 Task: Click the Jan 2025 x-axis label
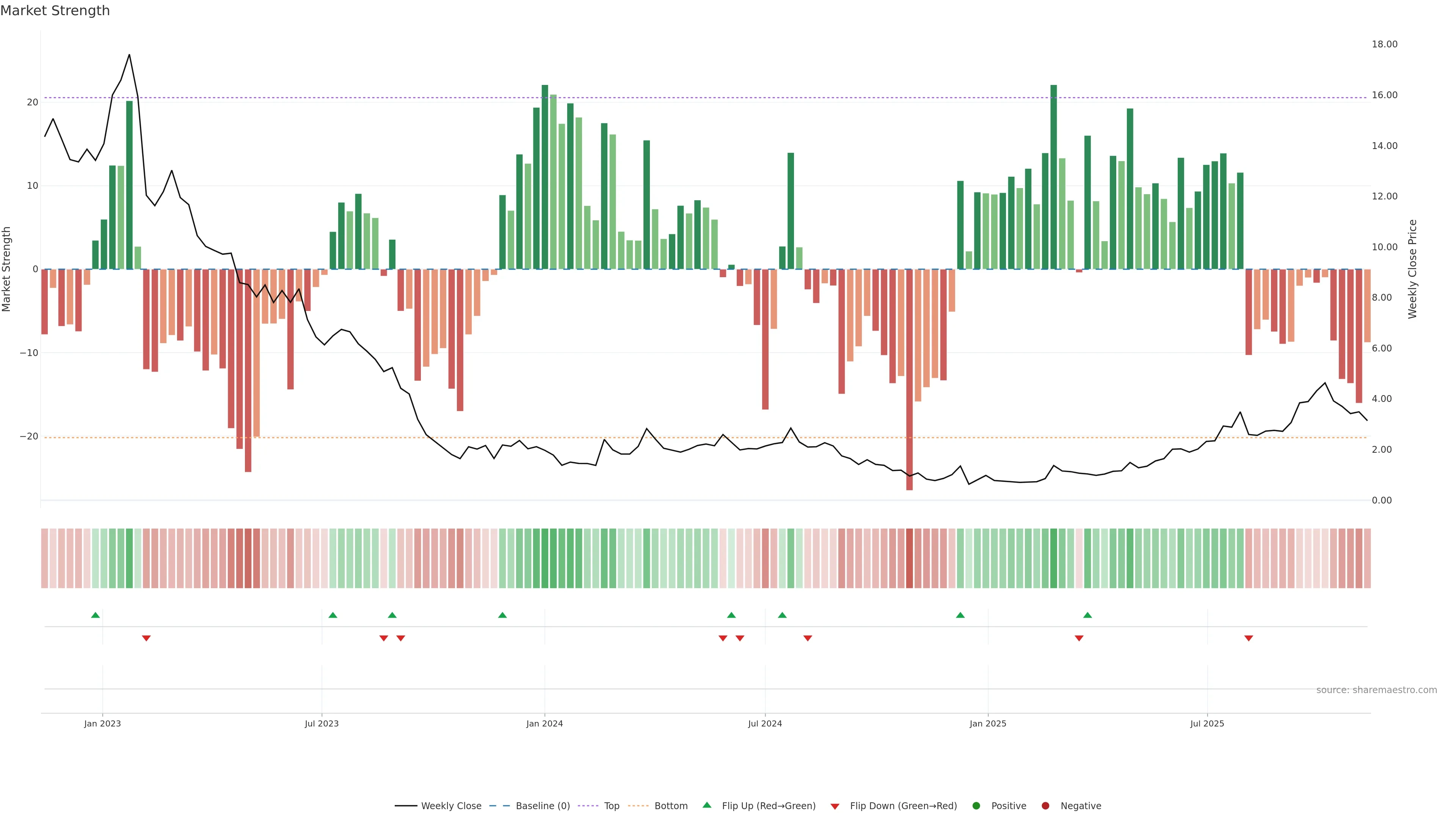987,723
